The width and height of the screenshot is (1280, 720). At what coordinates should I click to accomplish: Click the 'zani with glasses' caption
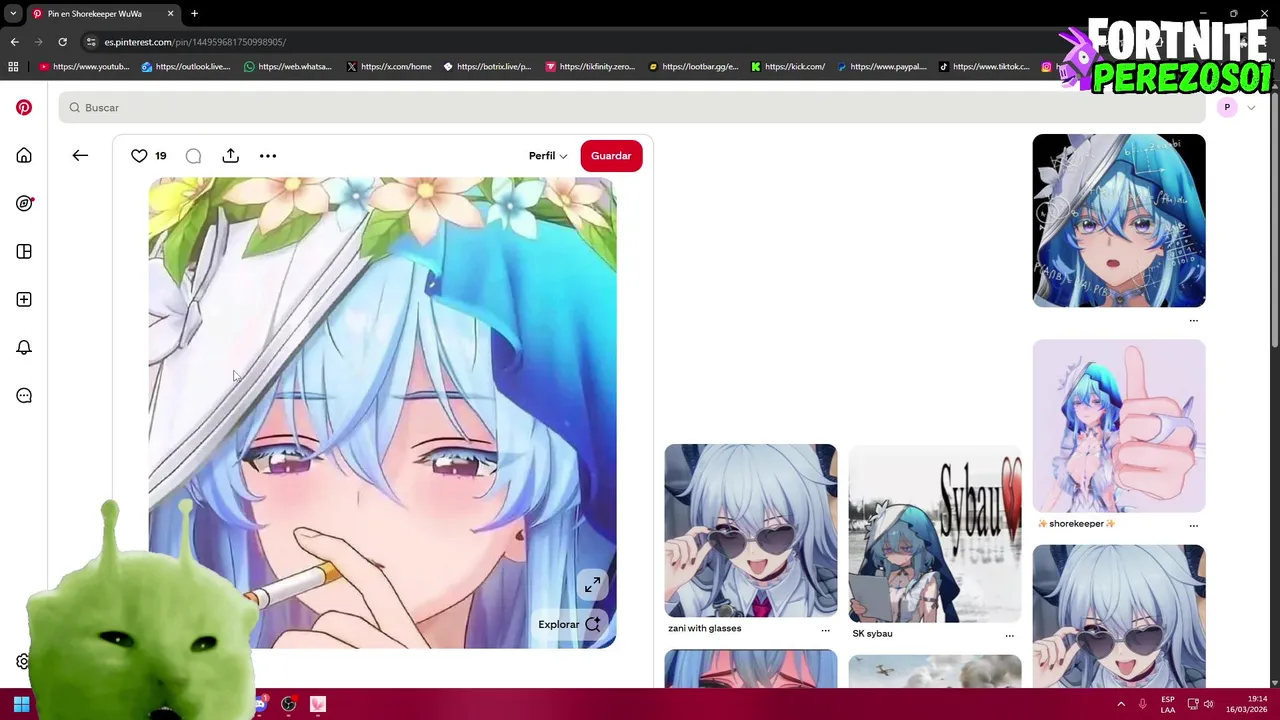coord(704,628)
